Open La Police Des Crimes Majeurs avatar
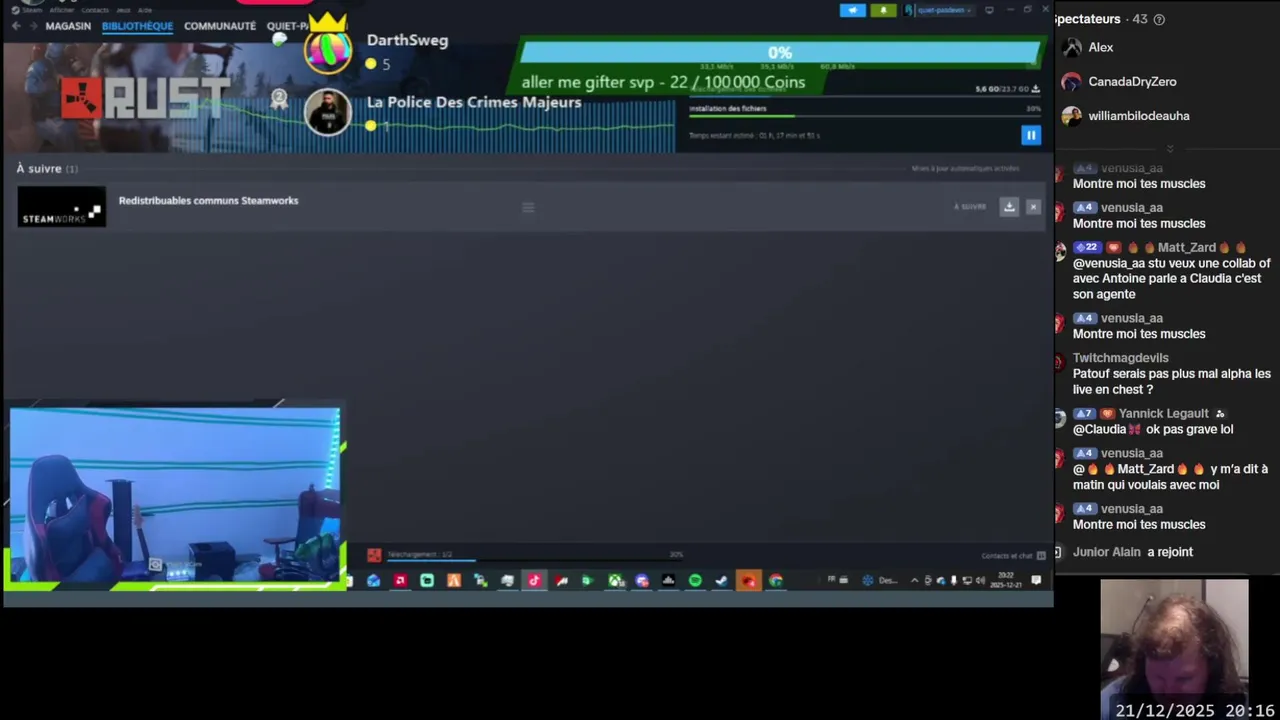 327,112
